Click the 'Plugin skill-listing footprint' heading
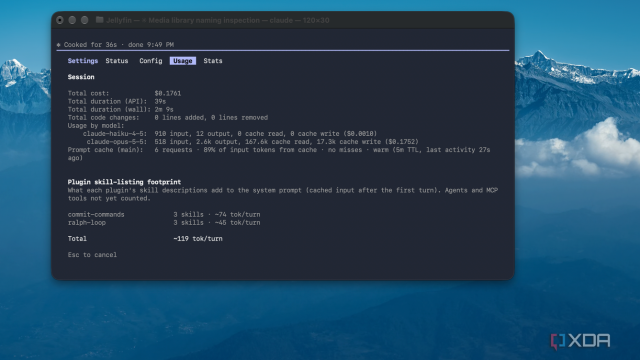 [x=124, y=182]
